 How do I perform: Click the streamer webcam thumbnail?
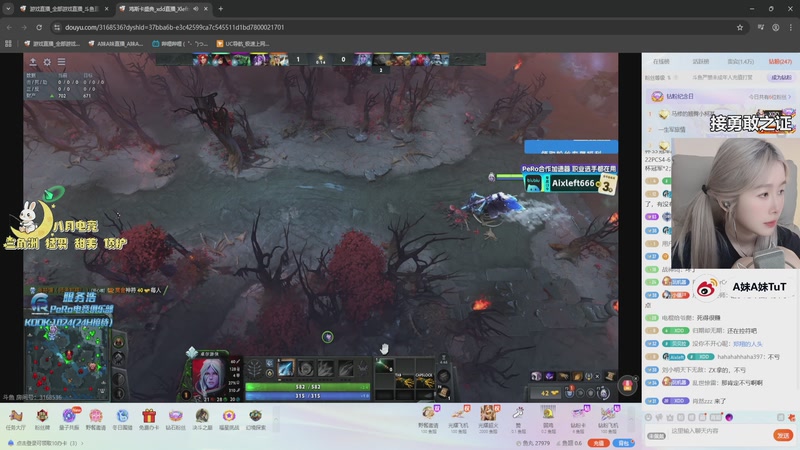coord(735,203)
